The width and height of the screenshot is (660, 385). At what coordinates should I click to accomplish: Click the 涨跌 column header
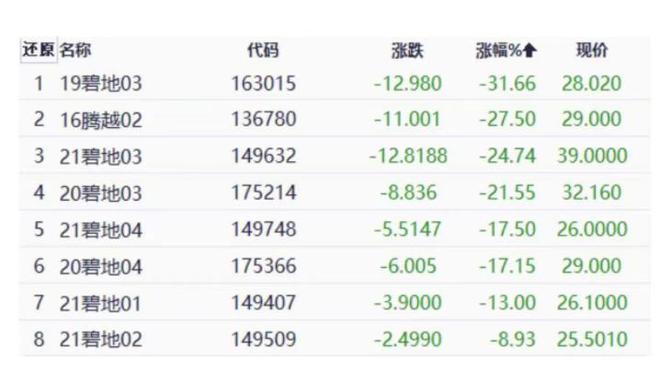pos(407,51)
